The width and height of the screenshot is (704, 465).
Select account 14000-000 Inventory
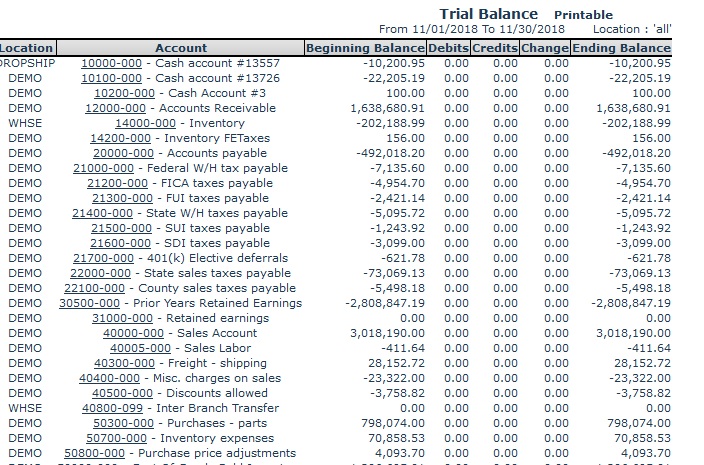click(x=145, y=123)
